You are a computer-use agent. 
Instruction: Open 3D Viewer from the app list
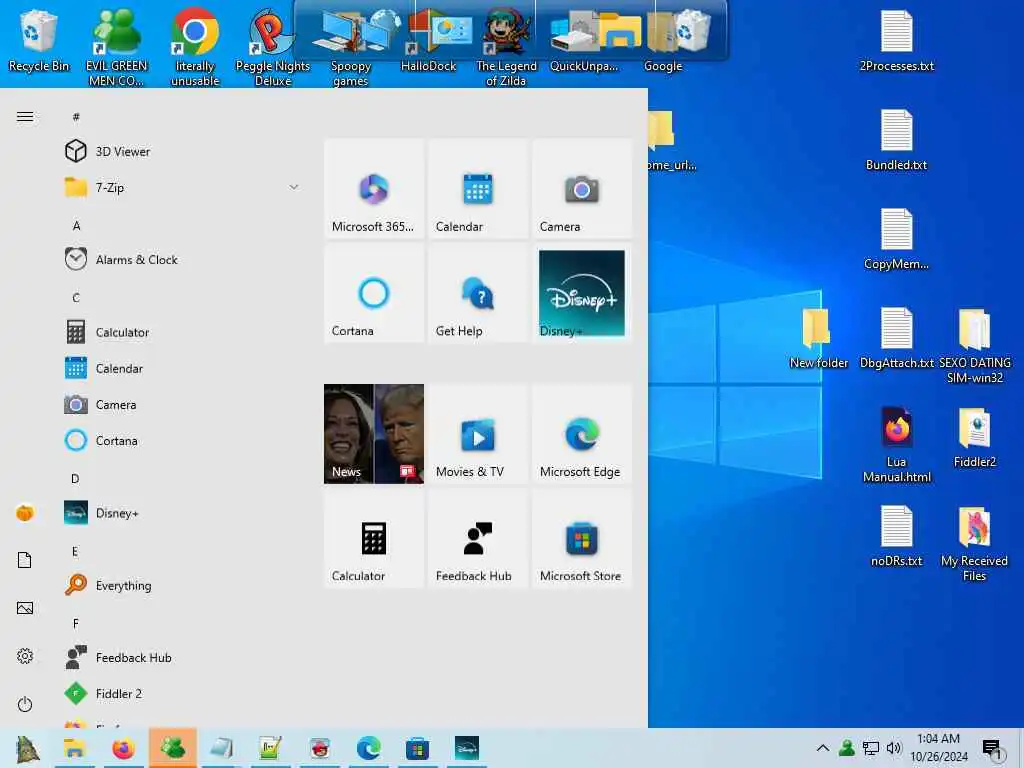[x=183, y=152]
